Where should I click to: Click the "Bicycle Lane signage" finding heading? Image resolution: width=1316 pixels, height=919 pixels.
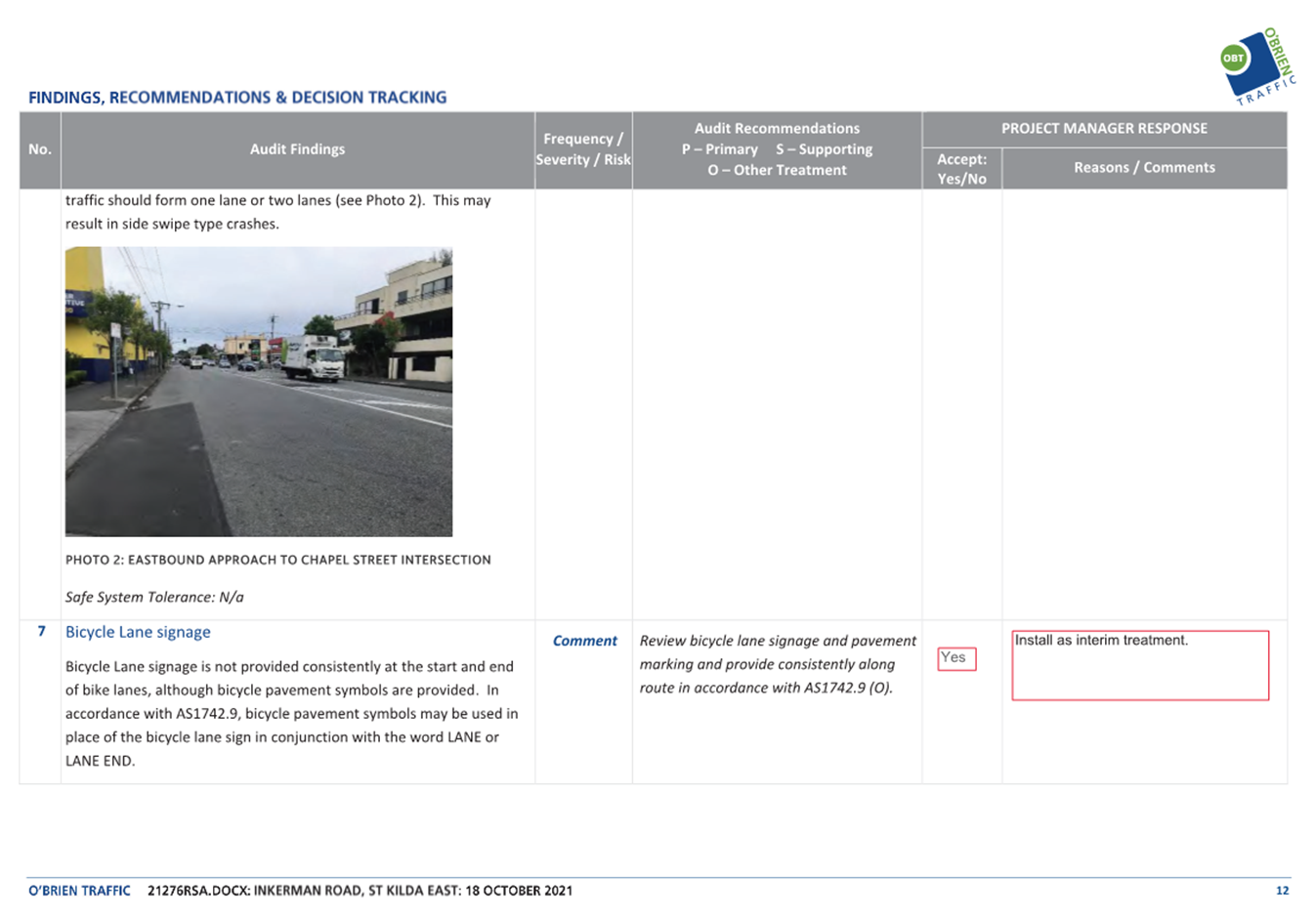click(x=138, y=632)
